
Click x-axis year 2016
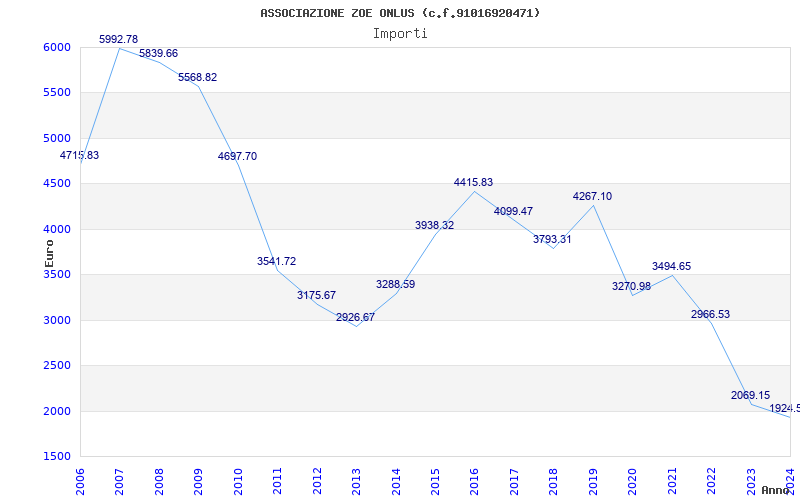[474, 481]
